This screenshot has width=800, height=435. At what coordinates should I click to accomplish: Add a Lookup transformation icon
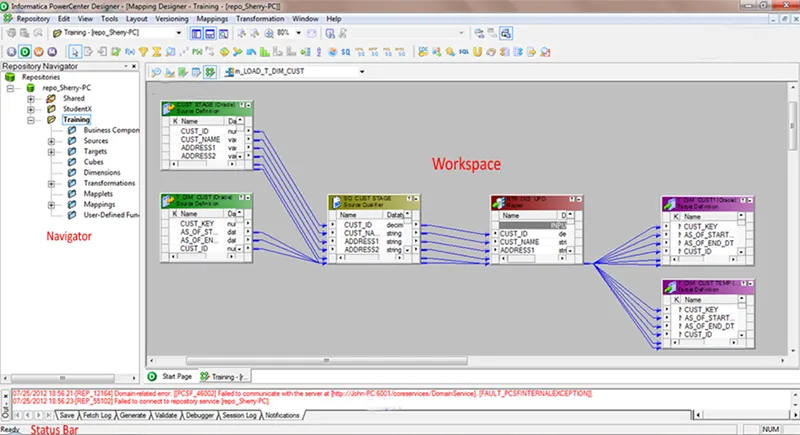[x=170, y=52]
